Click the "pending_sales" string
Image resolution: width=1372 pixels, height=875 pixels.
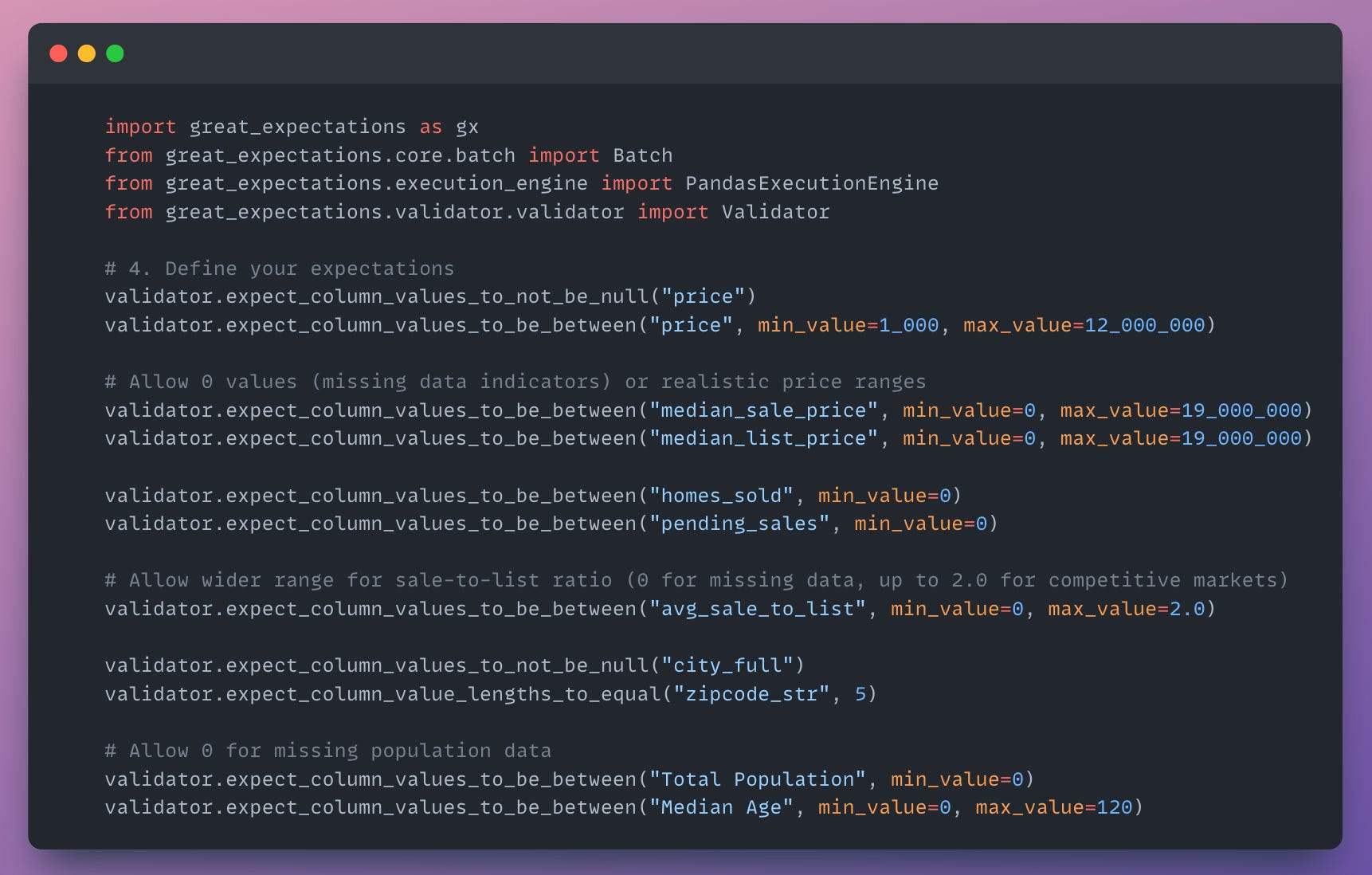(739, 524)
